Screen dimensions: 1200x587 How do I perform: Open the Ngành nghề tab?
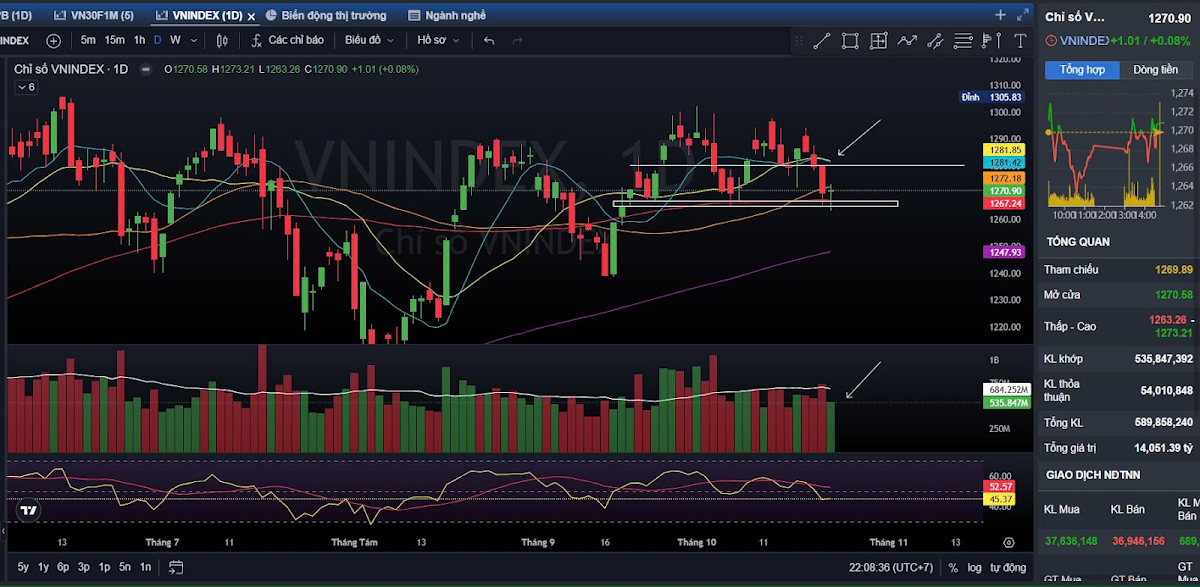pos(447,15)
